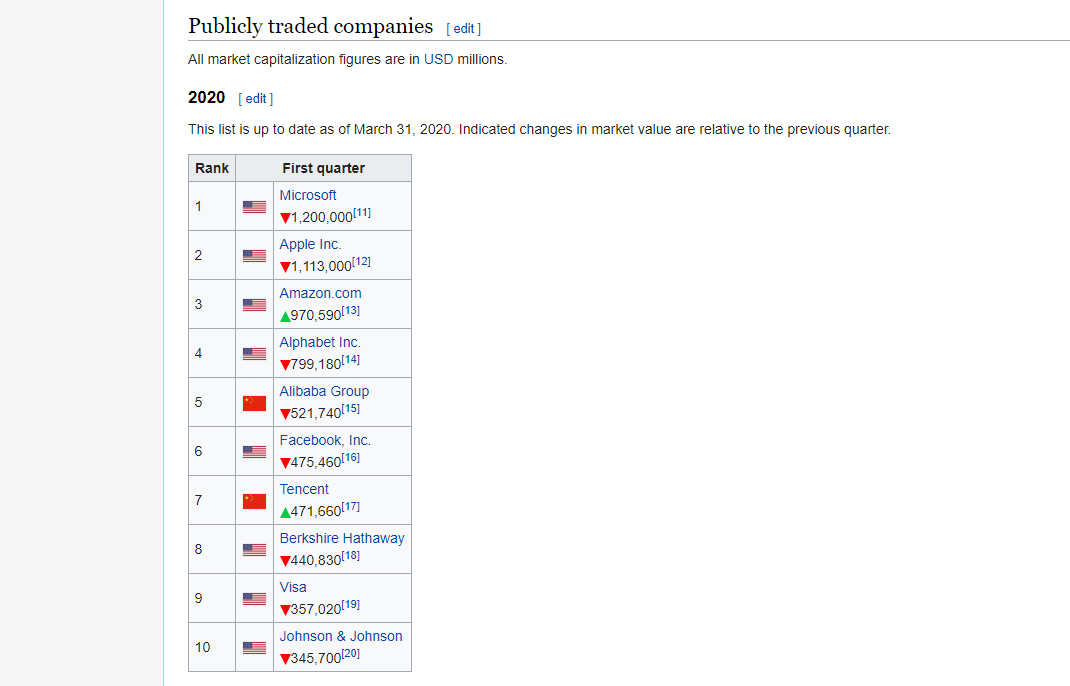This screenshot has width=1070, height=686.
Task: Edit the Publicly traded companies section
Action: [463, 29]
